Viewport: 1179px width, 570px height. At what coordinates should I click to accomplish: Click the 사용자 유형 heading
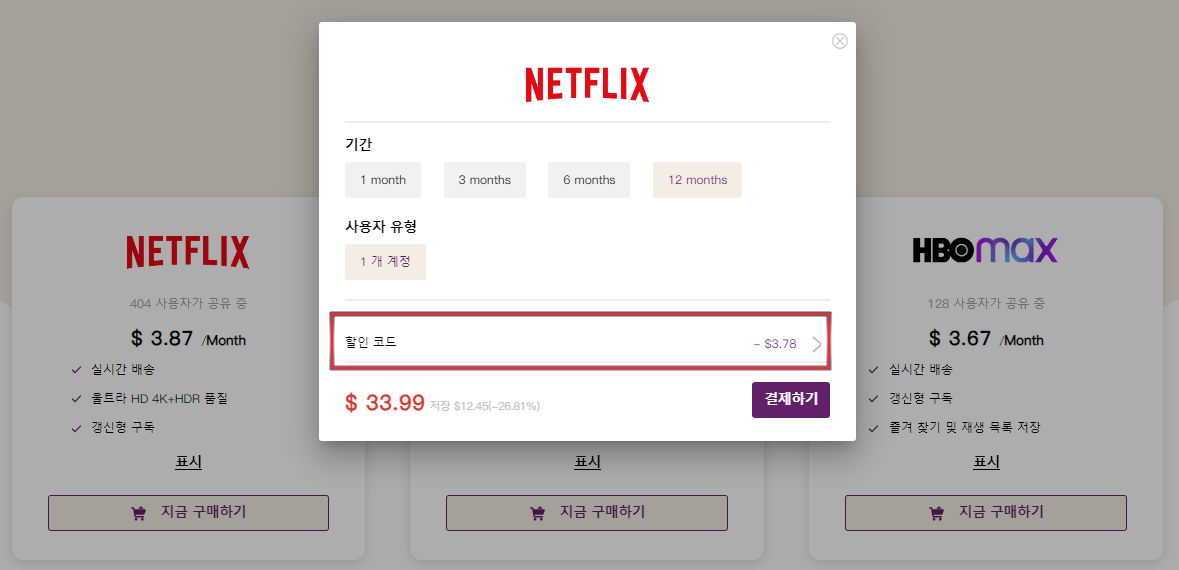click(380, 226)
